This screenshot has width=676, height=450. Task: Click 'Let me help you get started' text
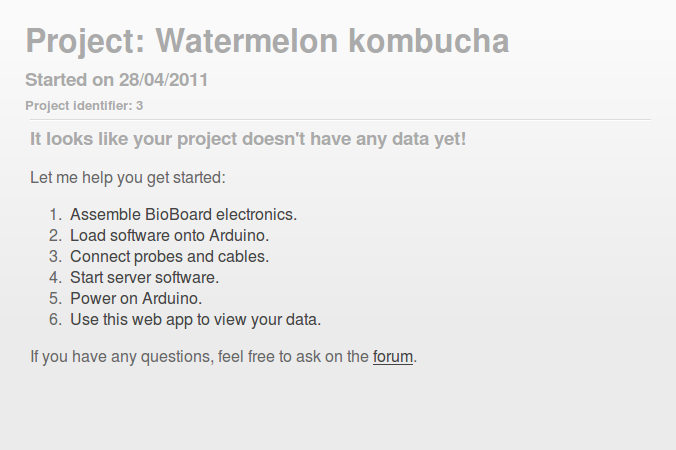pyautogui.click(x=128, y=178)
